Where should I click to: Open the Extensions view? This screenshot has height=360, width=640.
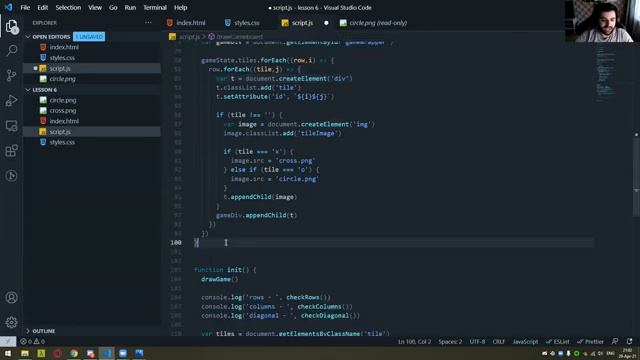point(11,151)
